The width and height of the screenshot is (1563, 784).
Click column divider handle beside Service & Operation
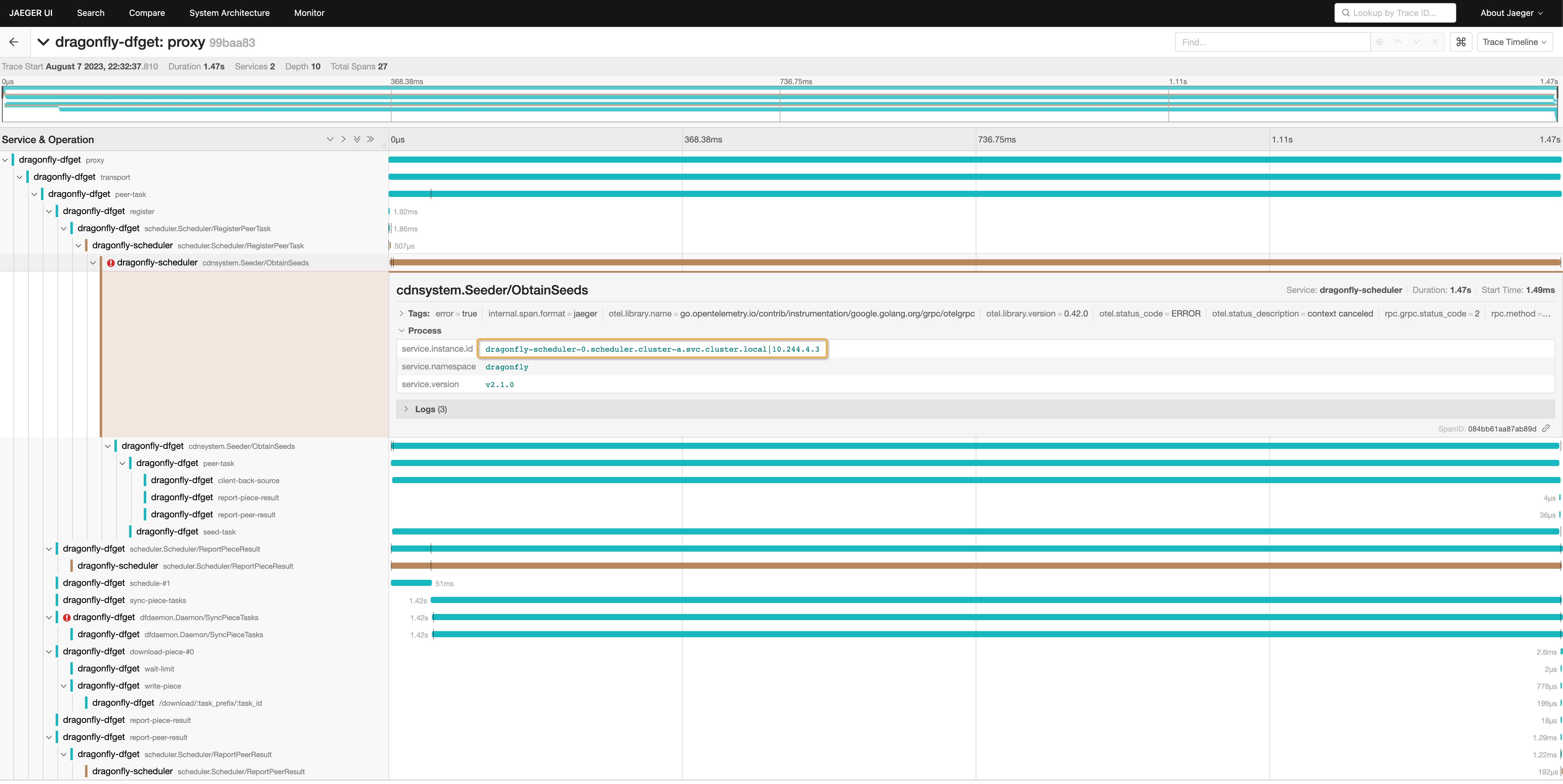click(x=384, y=146)
